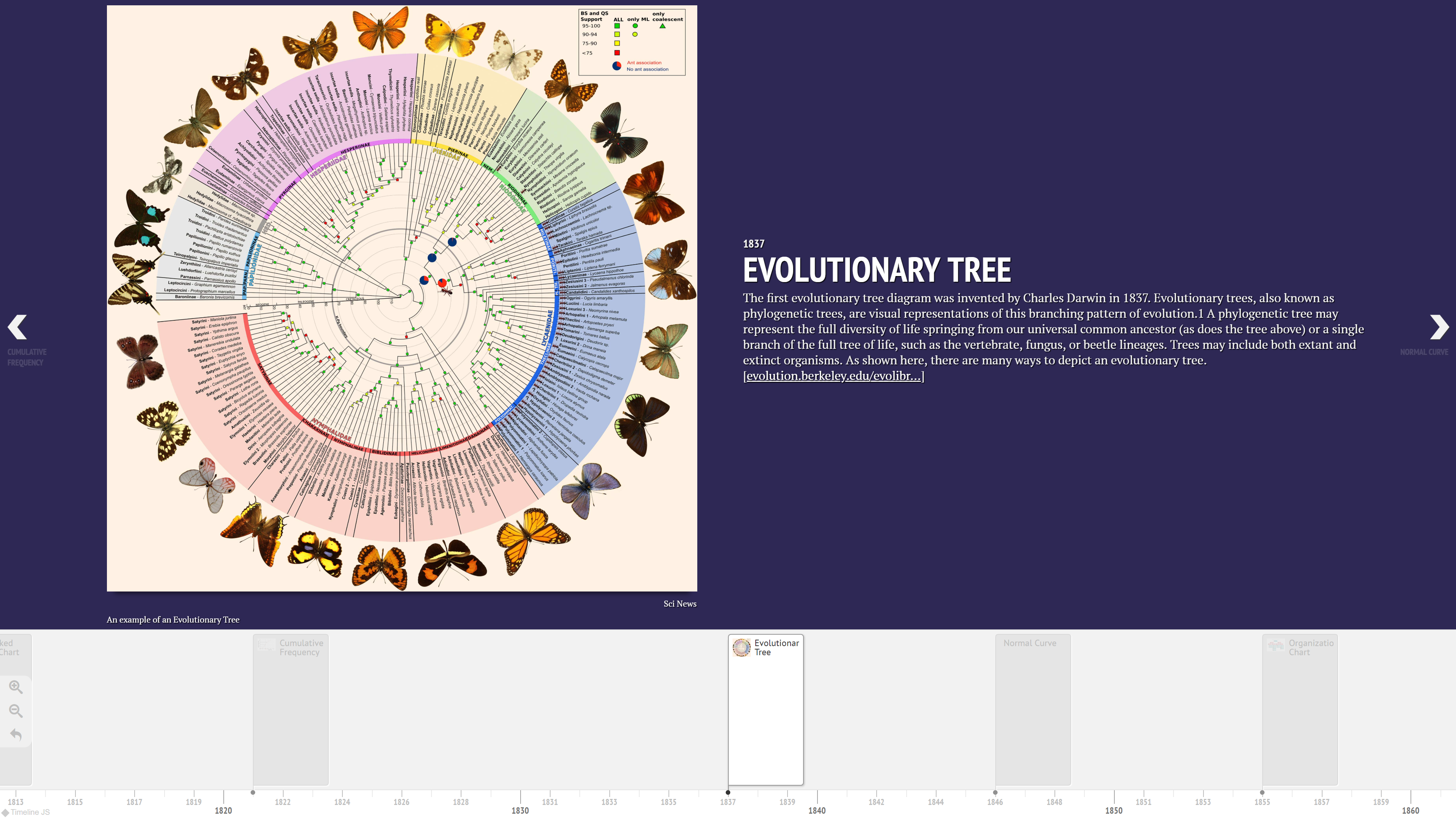1456x819 pixels.
Task: Click the marker under the Evolutionary Tree card
Action: tap(728, 792)
